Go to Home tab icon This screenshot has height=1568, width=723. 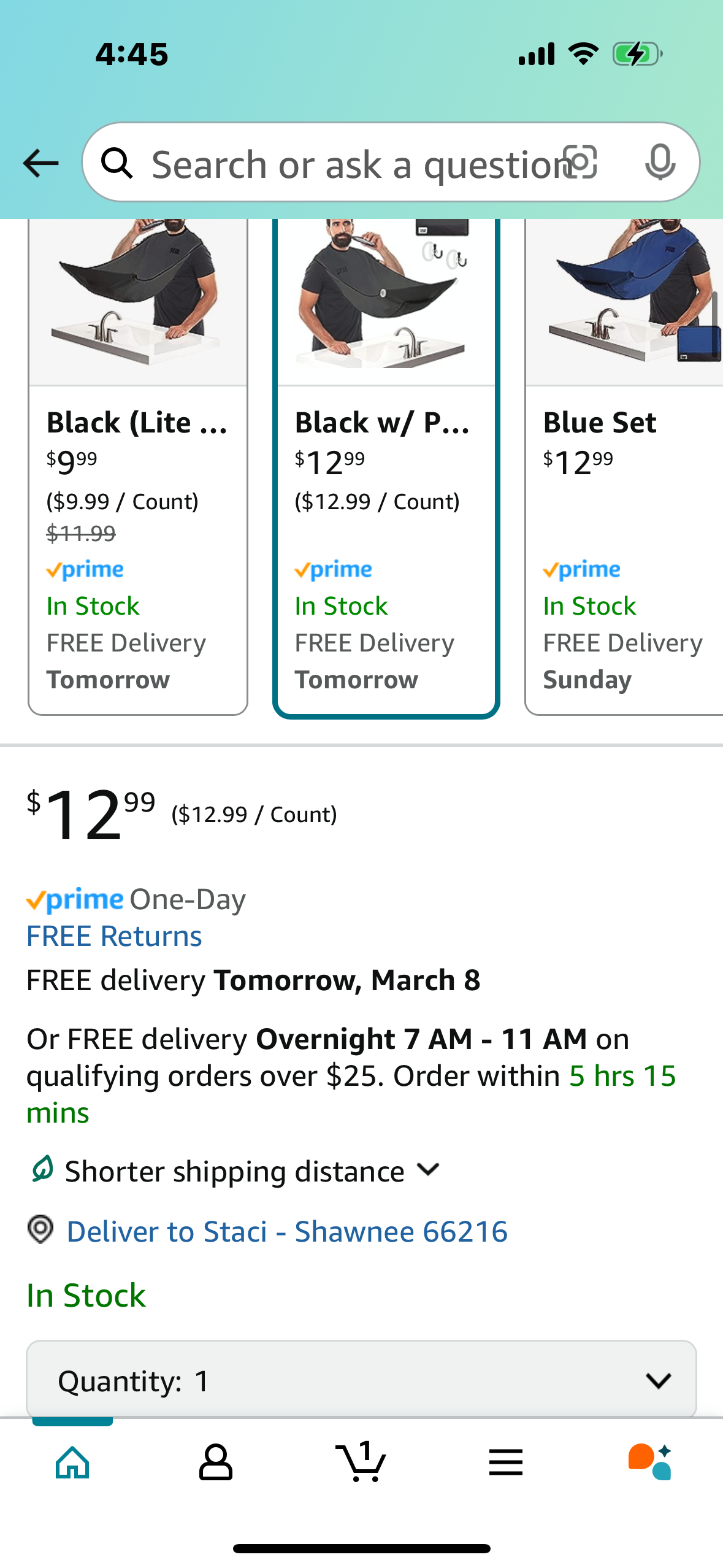[72, 1462]
